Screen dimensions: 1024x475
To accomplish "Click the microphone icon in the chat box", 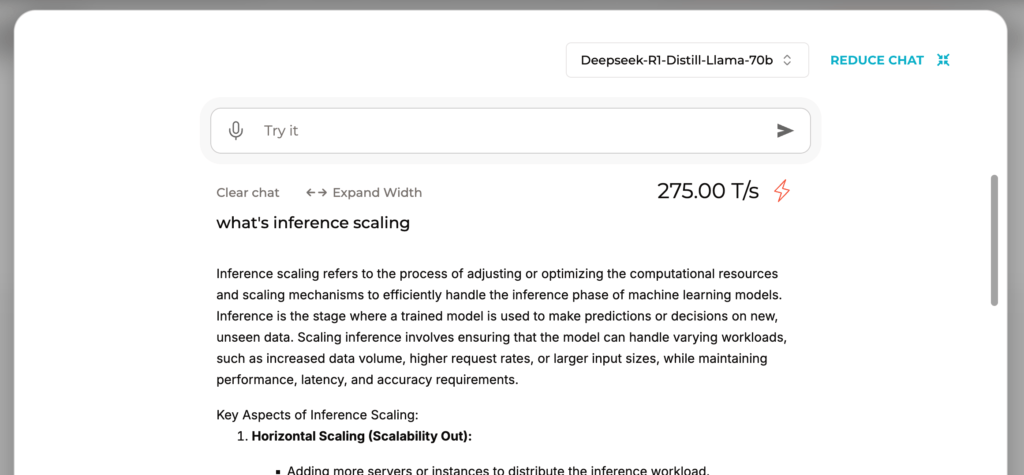I will point(236,131).
